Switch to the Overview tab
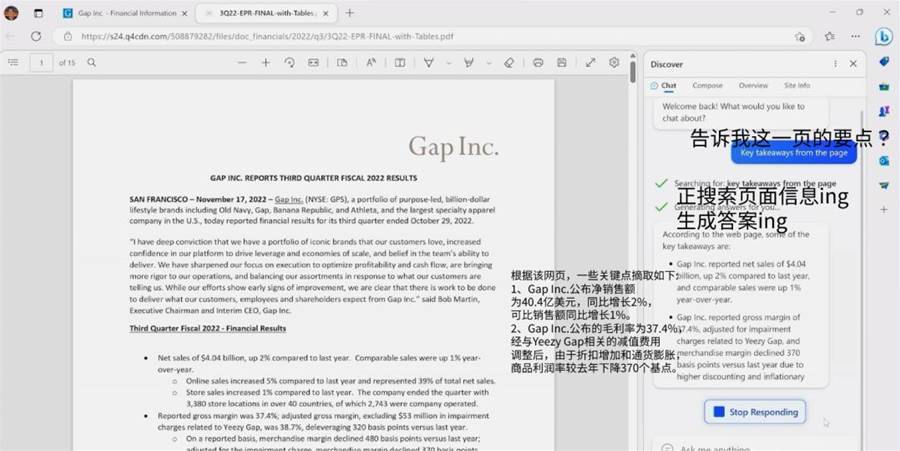The width and height of the screenshot is (900, 451). 753,85
